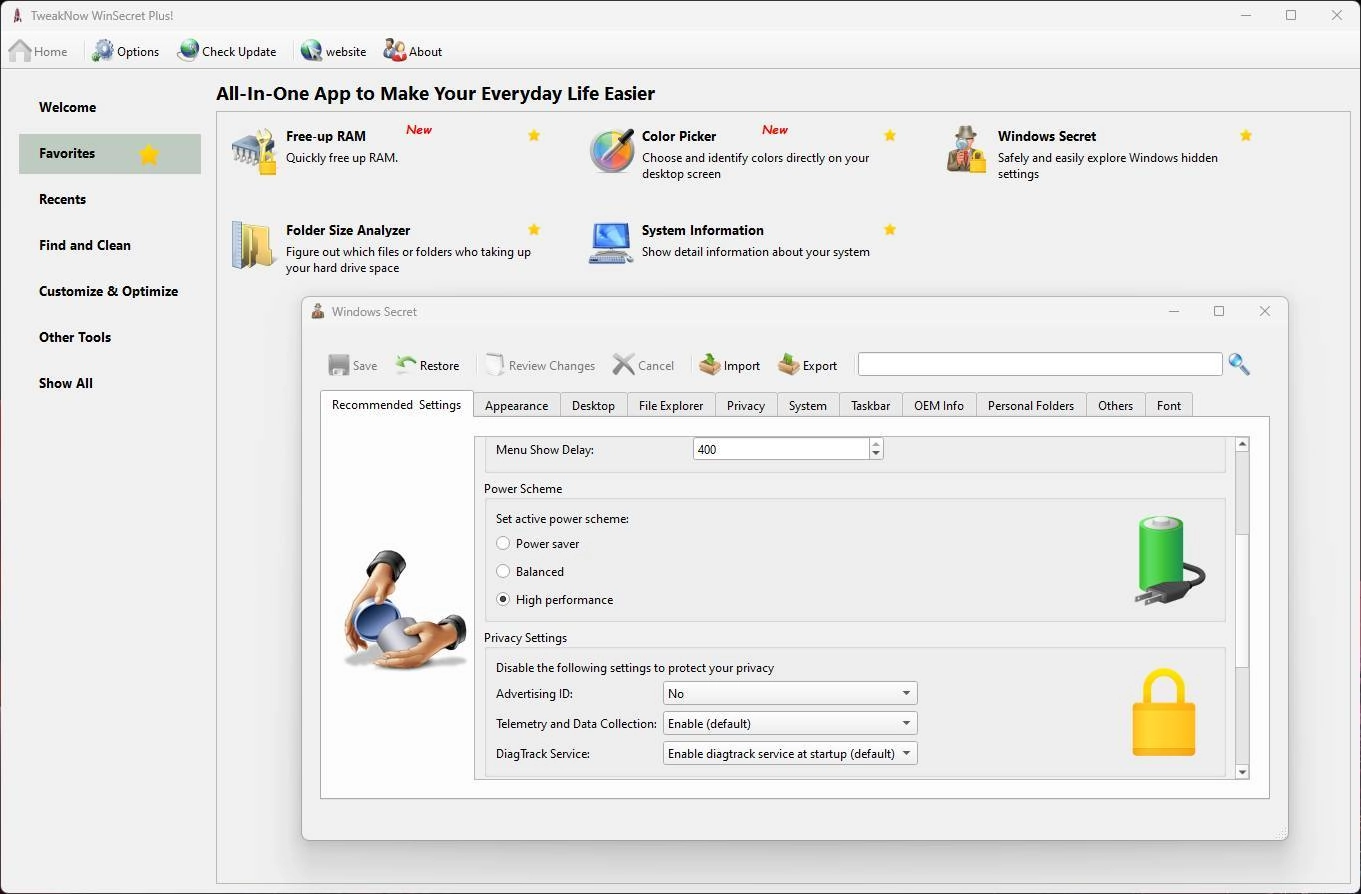Open the website globe icon
The width and height of the screenshot is (1361, 894).
pos(311,51)
